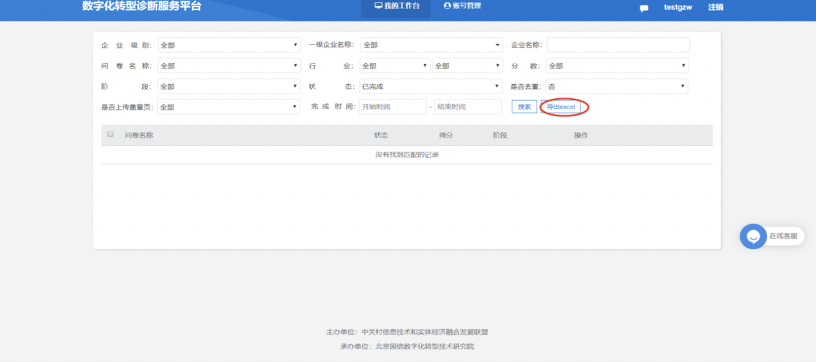
Task: Click the 结束时间 date field
Action: (468, 107)
